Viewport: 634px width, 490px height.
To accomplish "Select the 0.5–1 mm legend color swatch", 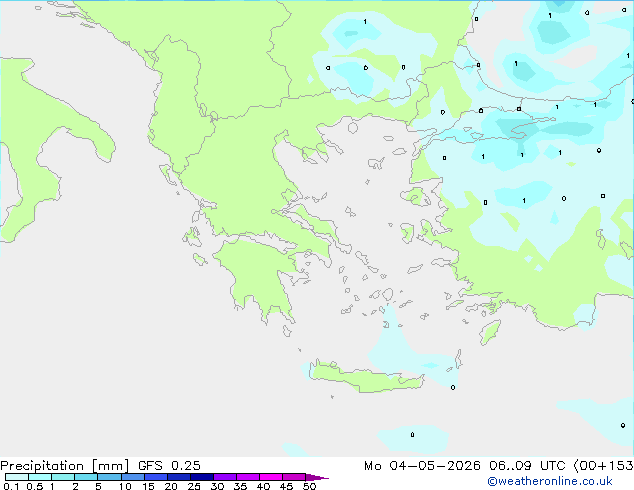I will pyautogui.click(x=40, y=477).
